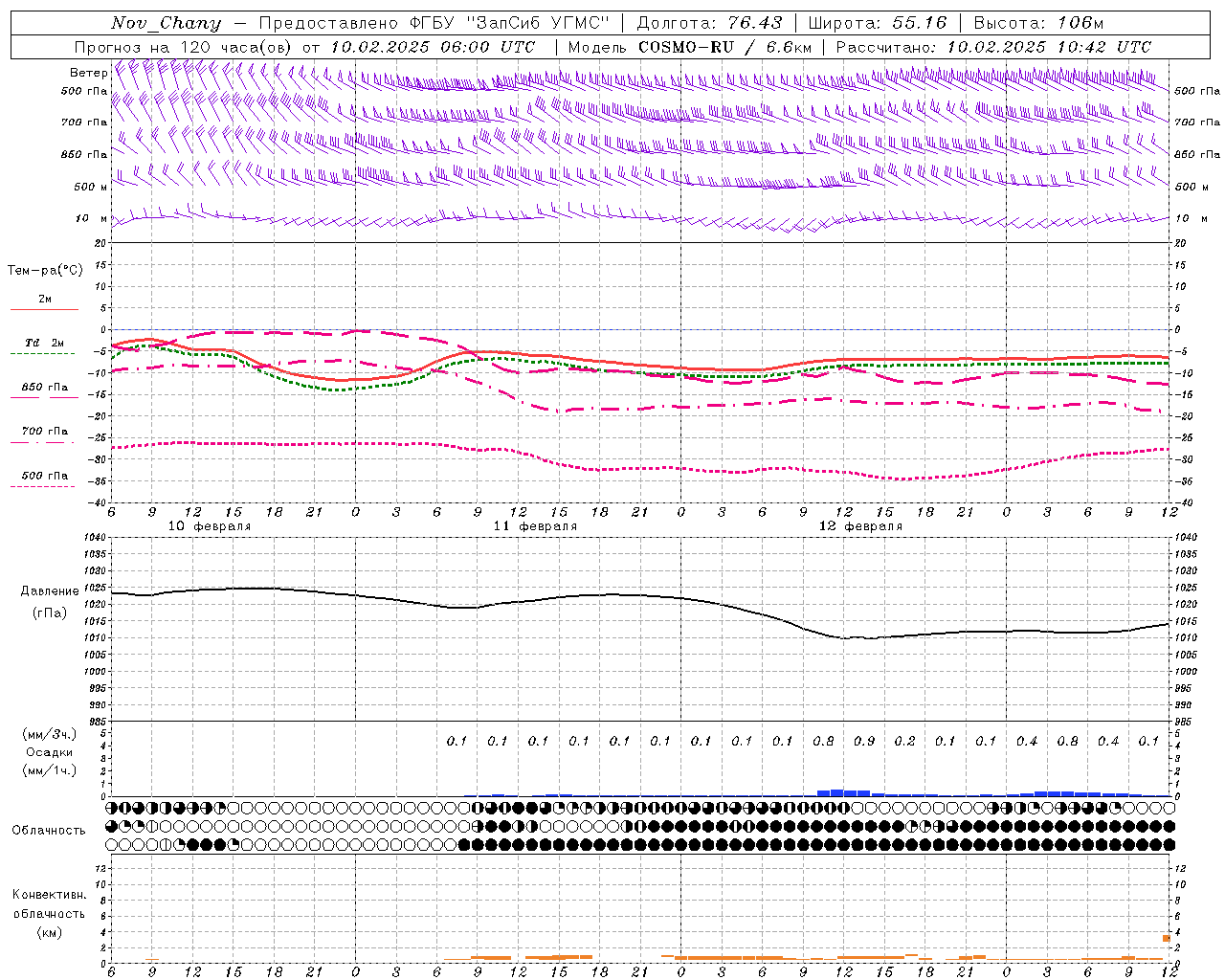Click the '0.9' three-hour precipitation value
This screenshot has height=980, width=1225.
coord(864,741)
